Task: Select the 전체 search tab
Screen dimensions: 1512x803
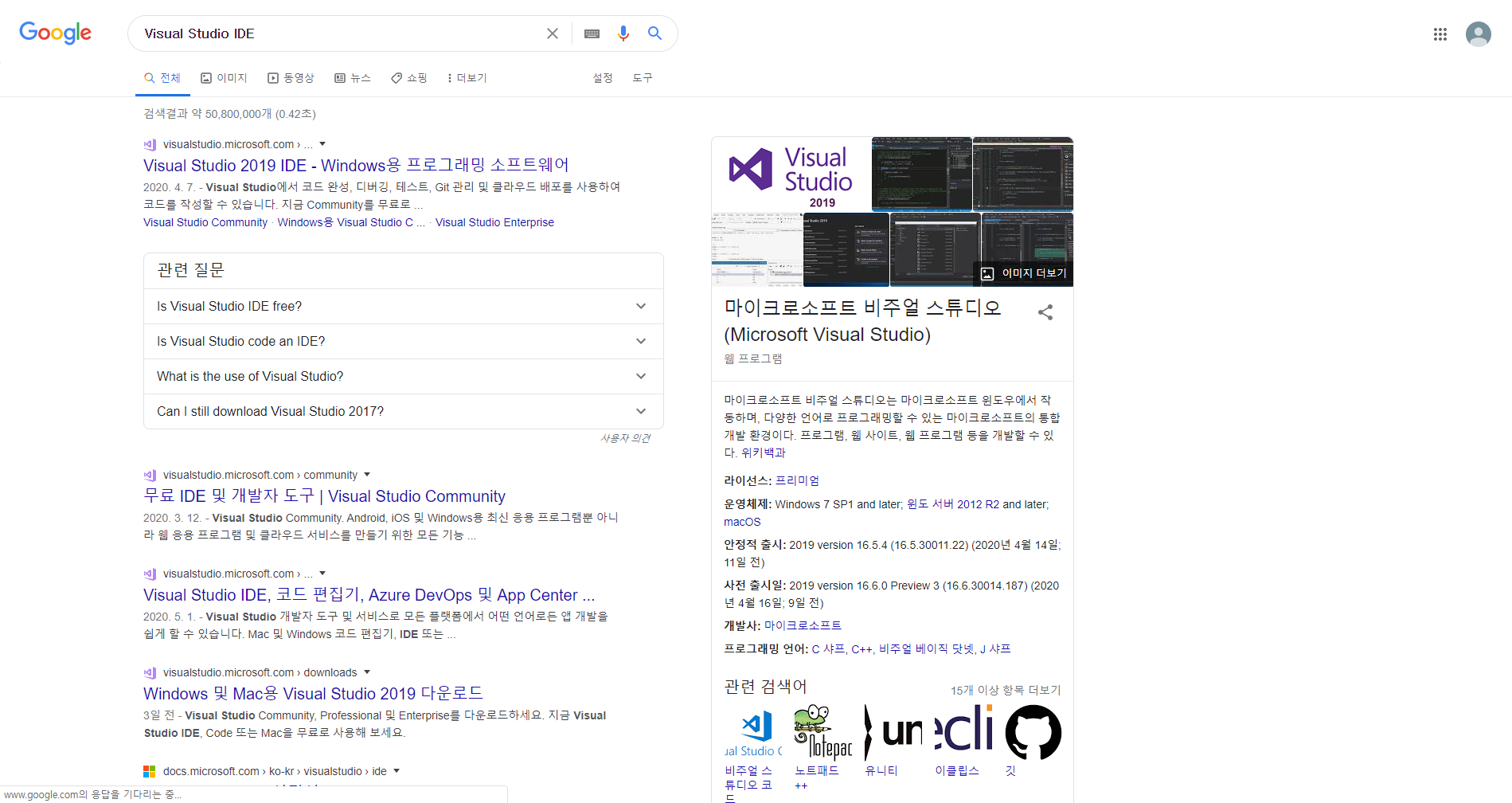Action: 162,78
